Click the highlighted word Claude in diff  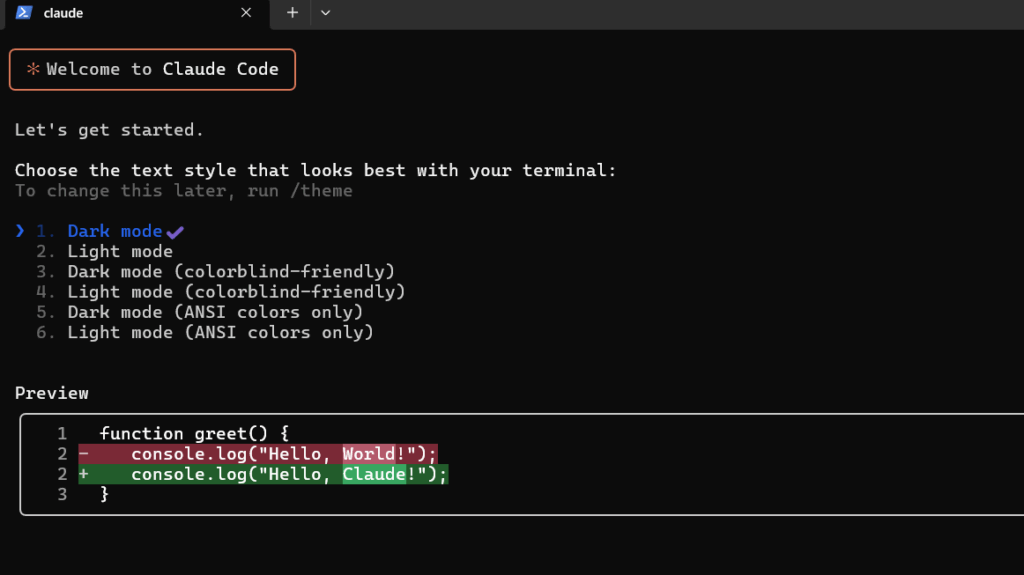point(374,474)
